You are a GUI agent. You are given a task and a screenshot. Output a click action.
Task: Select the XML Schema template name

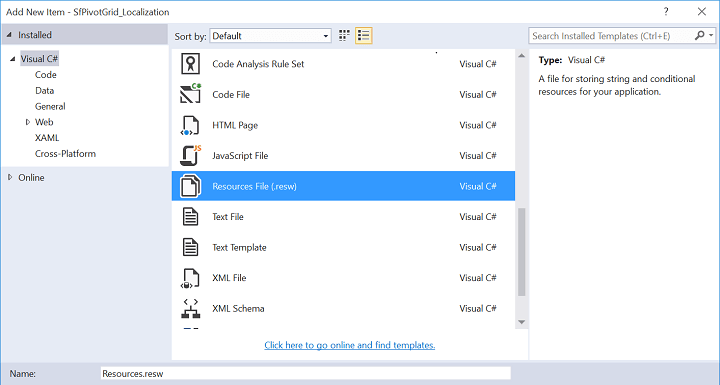click(x=238, y=308)
